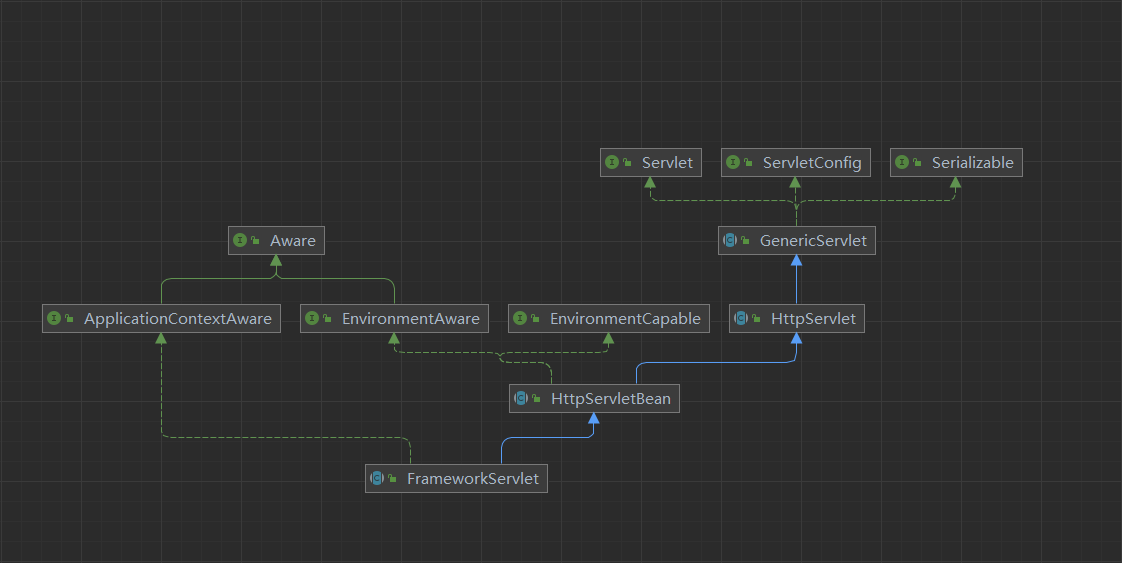Click the public visibility icon on EnvironmentAware
This screenshot has width=1122, height=563.
(x=327, y=319)
